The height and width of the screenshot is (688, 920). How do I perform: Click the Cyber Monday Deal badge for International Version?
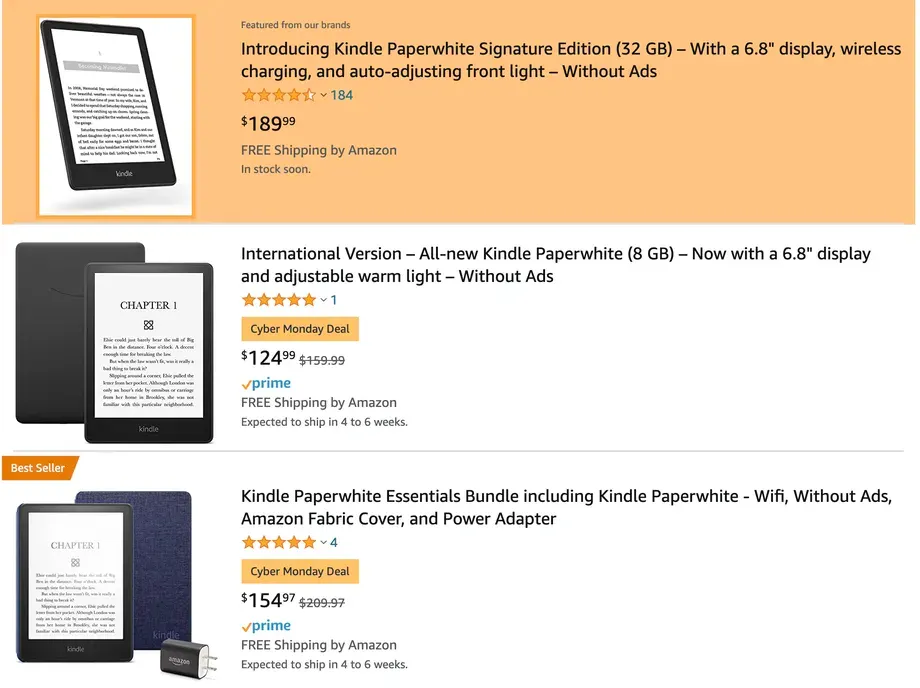pyautogui.click(x=300, y=329)
